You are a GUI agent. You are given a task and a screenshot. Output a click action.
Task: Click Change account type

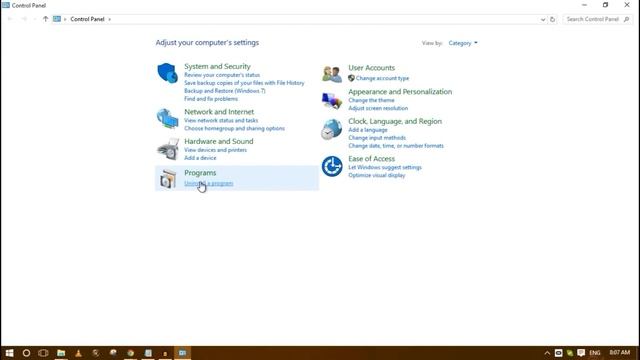click(382, 78)
